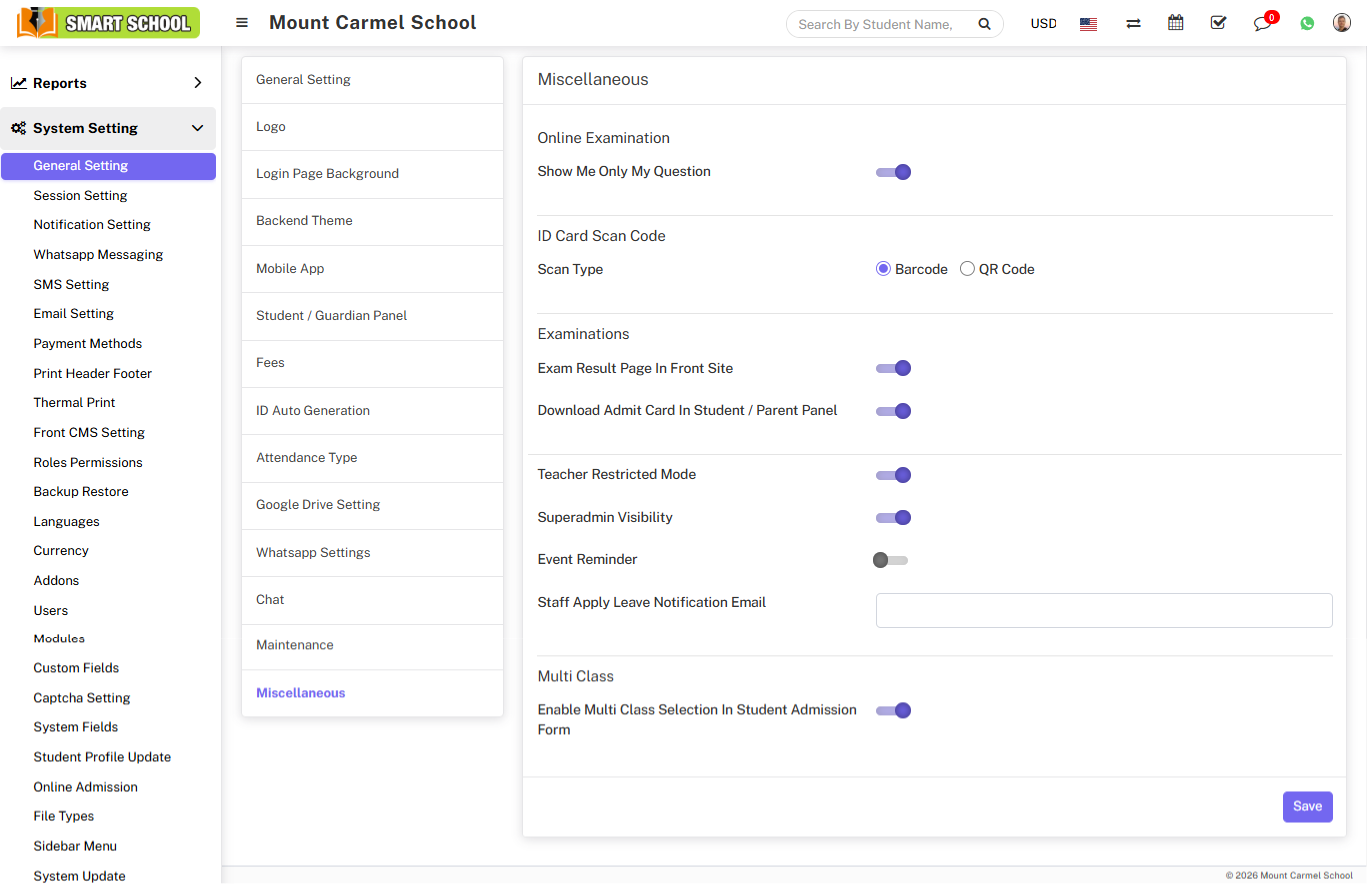The image size is (1367, 885).
Task: Open the calendar icon in header
Action: (1176, 23)
